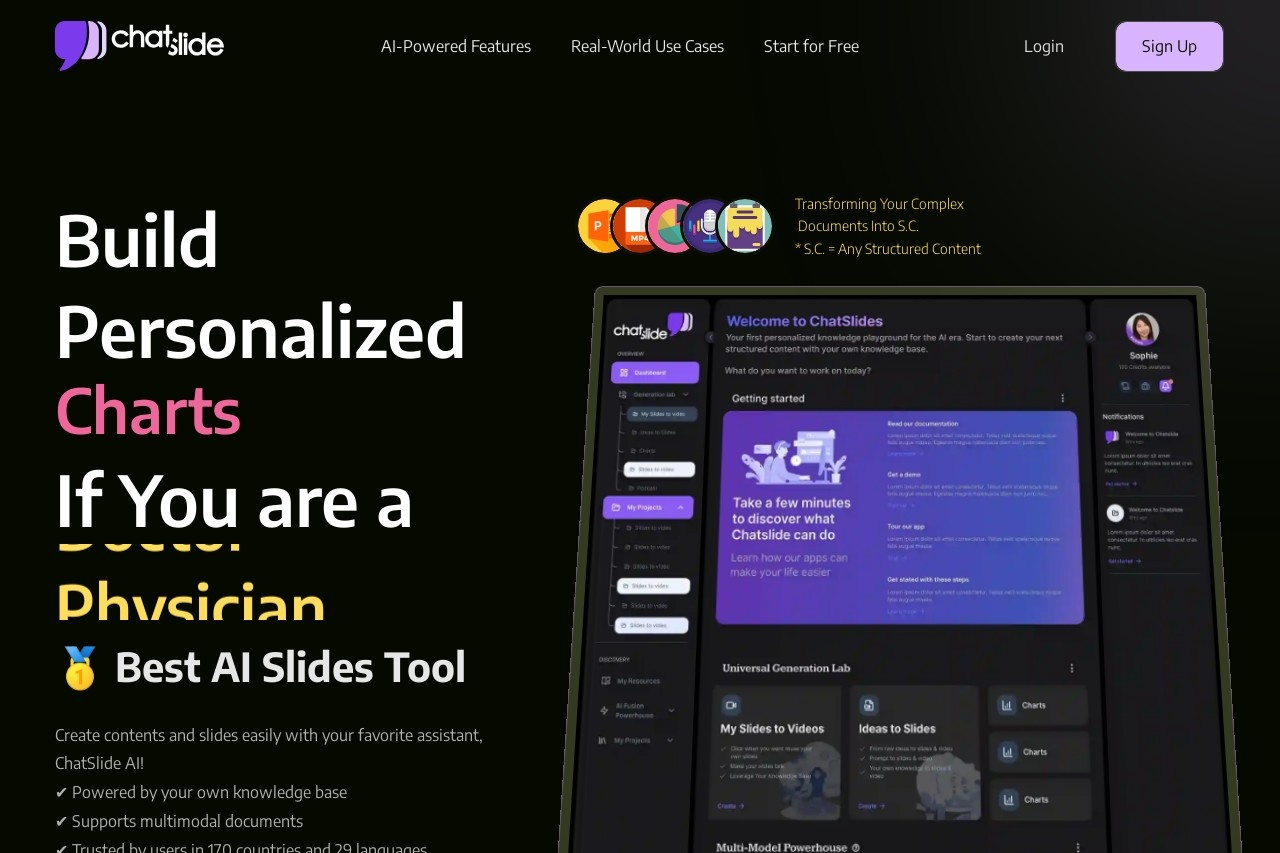
Task: Click the document icon on Ideas to Slides card
Action: [x=869, y=704]
